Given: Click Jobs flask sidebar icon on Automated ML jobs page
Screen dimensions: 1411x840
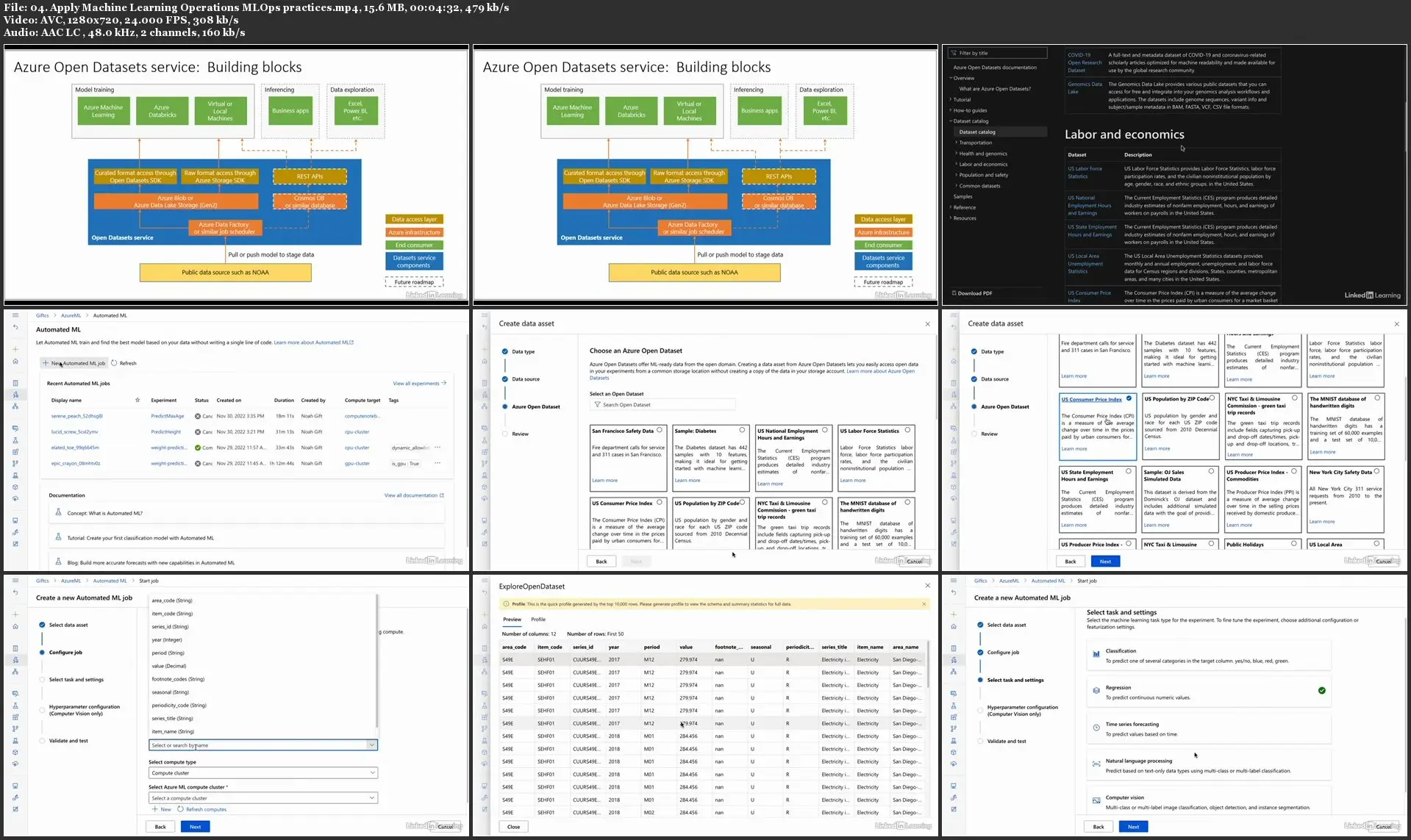Looking at the screenshot, I should click(x=15, y=440).
